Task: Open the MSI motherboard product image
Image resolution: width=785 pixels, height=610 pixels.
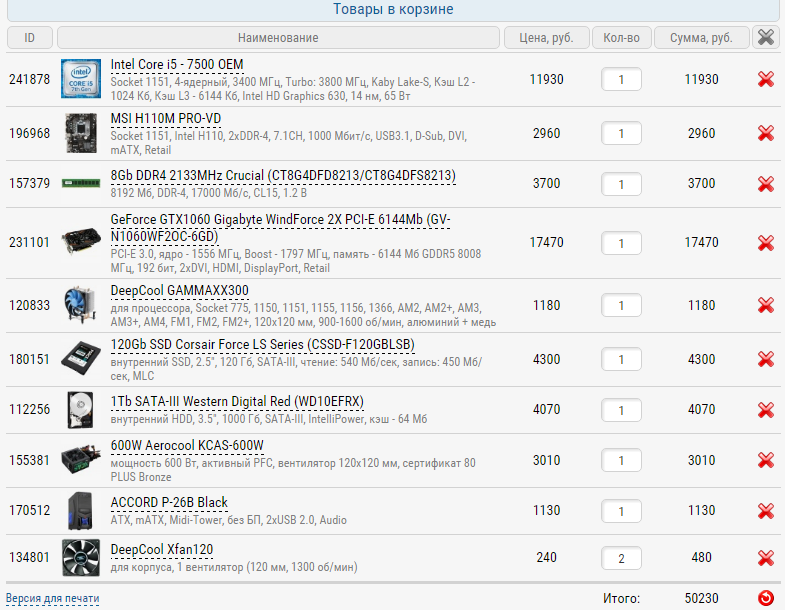Action: pos(81,133)
